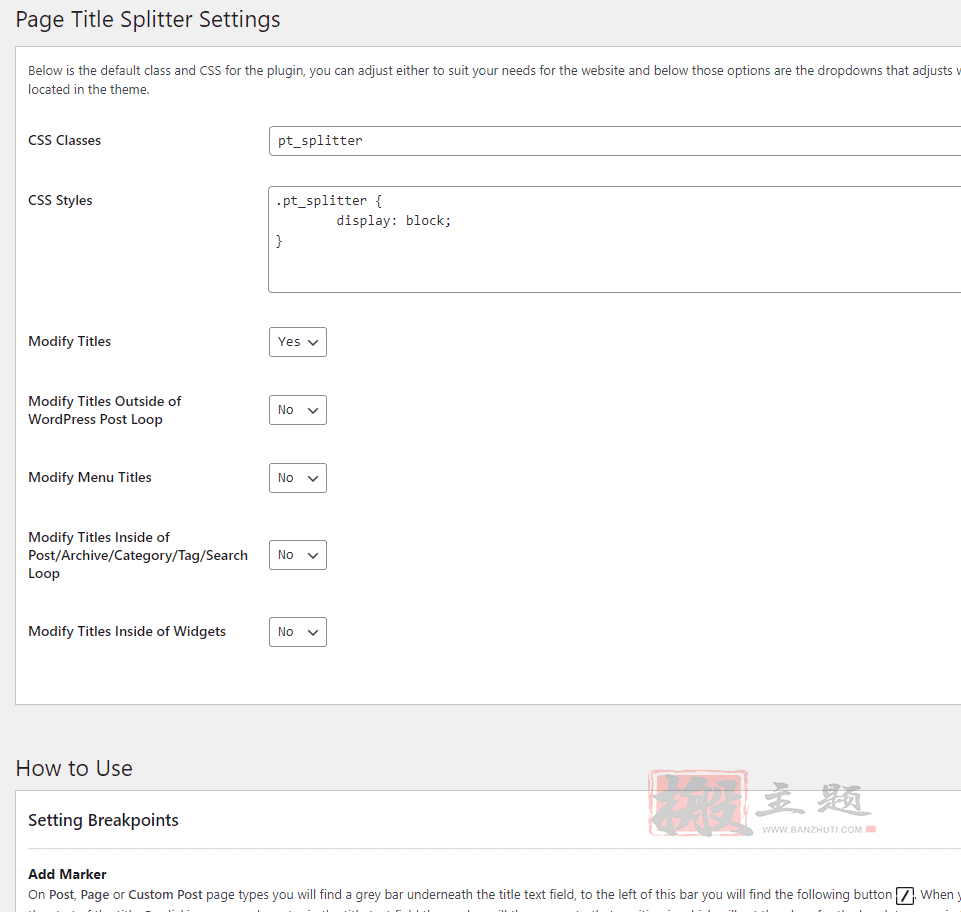This screenshot has width=961, height=912.
Task: Click the CSS Styles label
Action: click(60, 200)
